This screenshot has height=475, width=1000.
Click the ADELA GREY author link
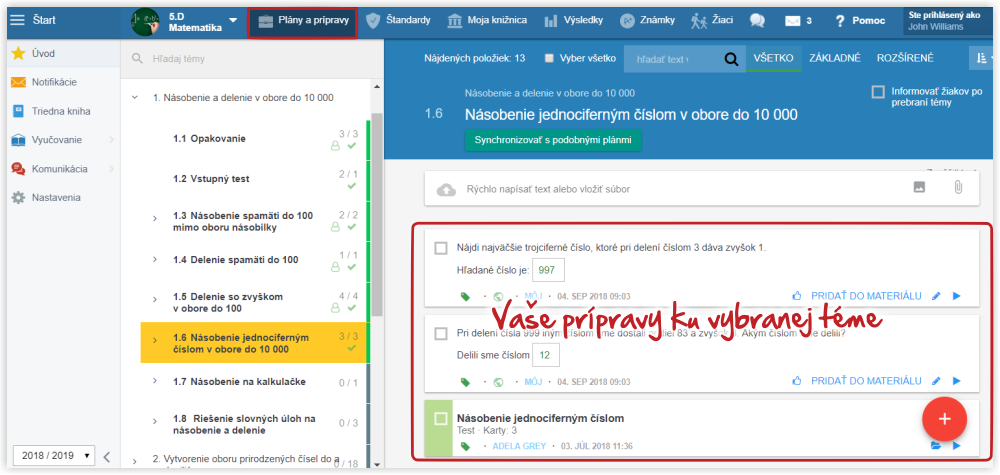click(x=519, y=446)
